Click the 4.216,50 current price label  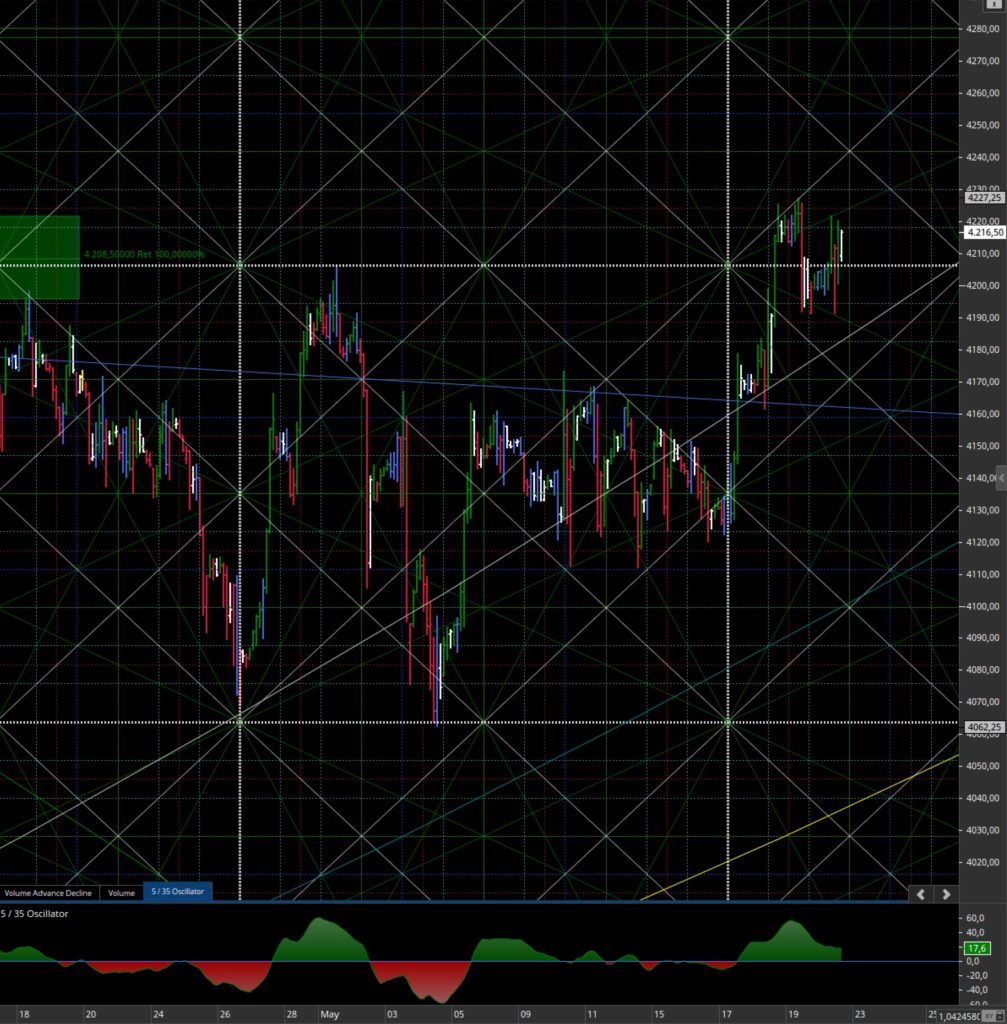985,232
